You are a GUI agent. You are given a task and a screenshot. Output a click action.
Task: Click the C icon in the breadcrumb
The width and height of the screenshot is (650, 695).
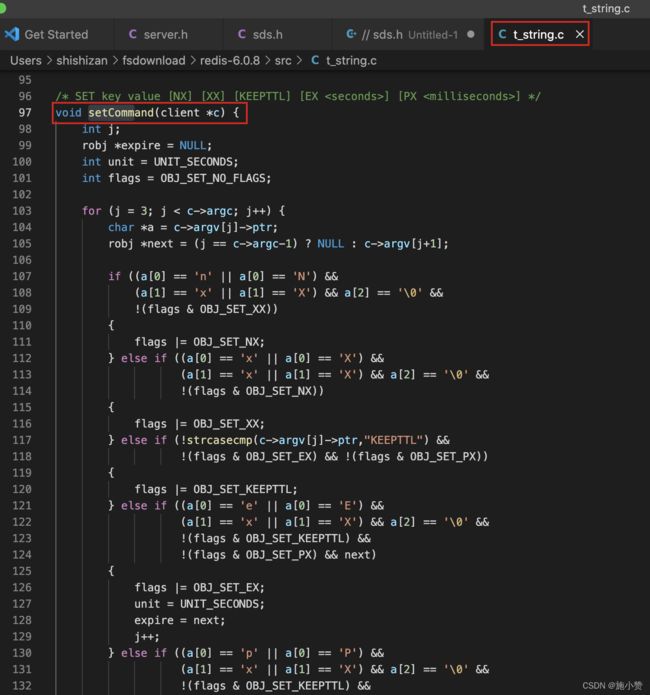(x=315, y=60)
